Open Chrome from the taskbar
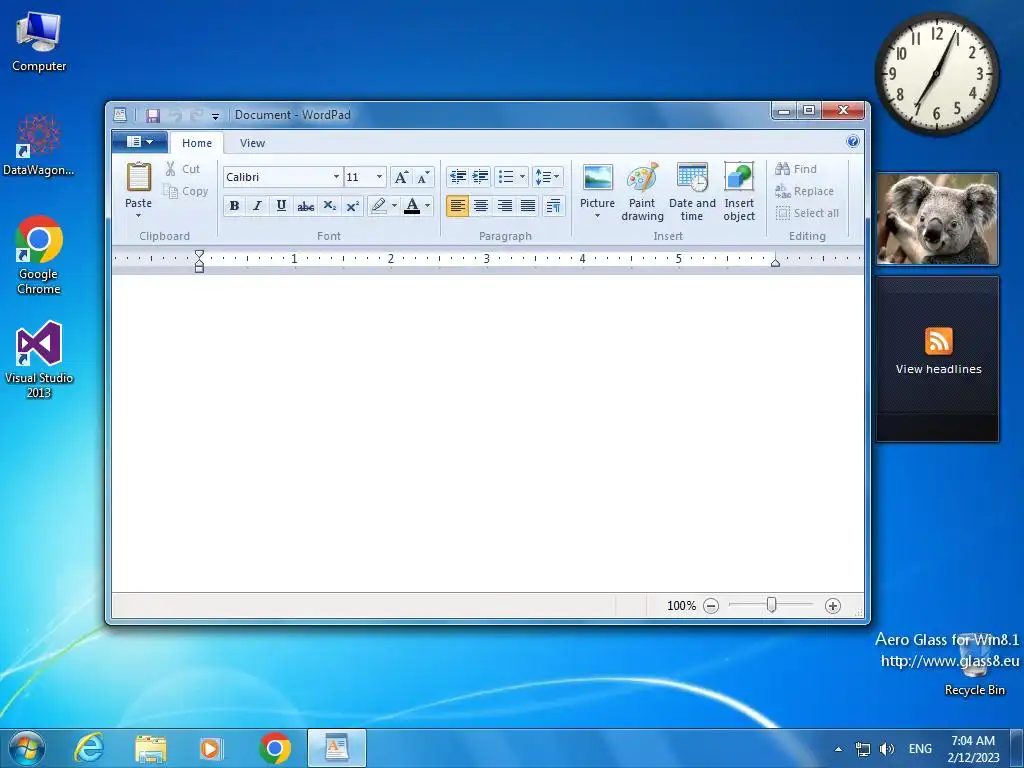 click(x=275, y=748)
